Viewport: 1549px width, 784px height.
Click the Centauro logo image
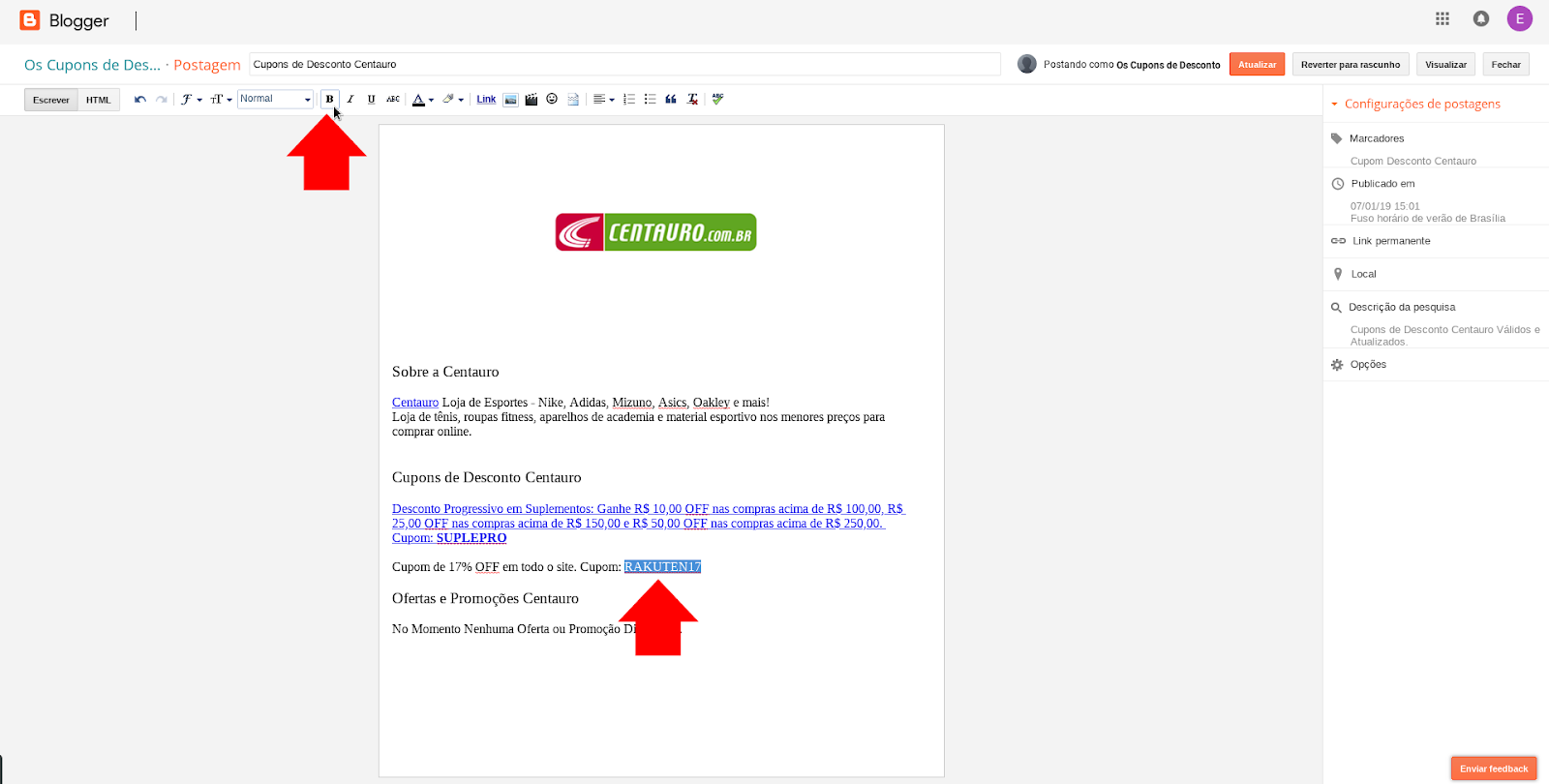[x=655, y=232]
